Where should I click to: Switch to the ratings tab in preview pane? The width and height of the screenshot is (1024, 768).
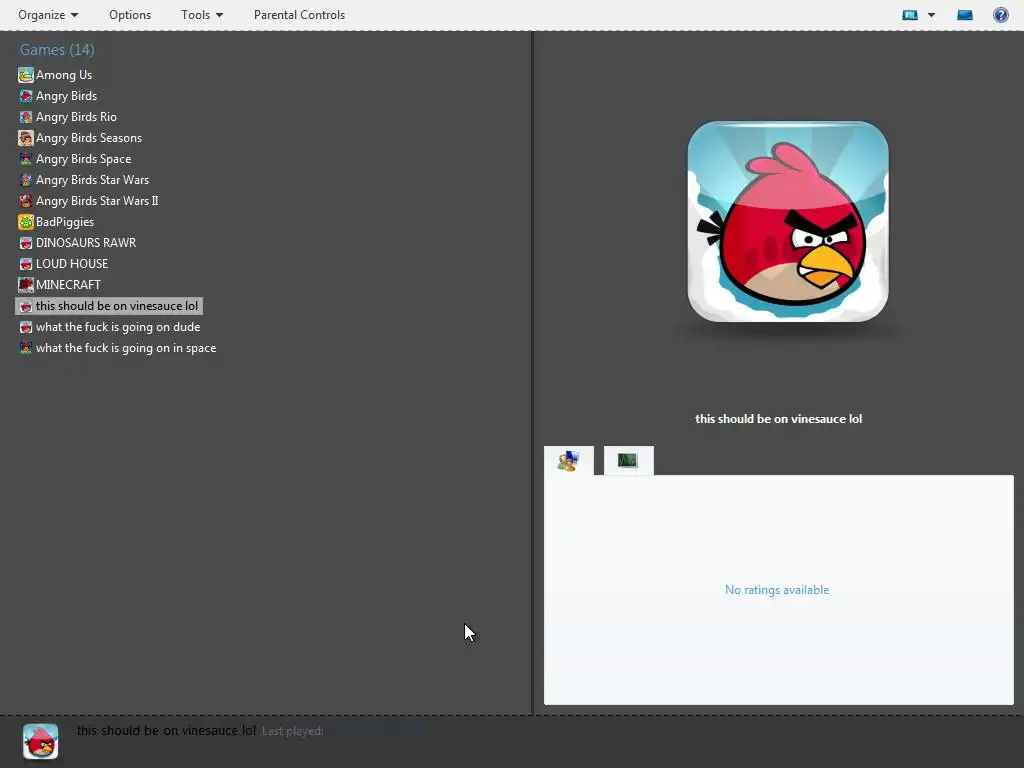click(569, 460)
